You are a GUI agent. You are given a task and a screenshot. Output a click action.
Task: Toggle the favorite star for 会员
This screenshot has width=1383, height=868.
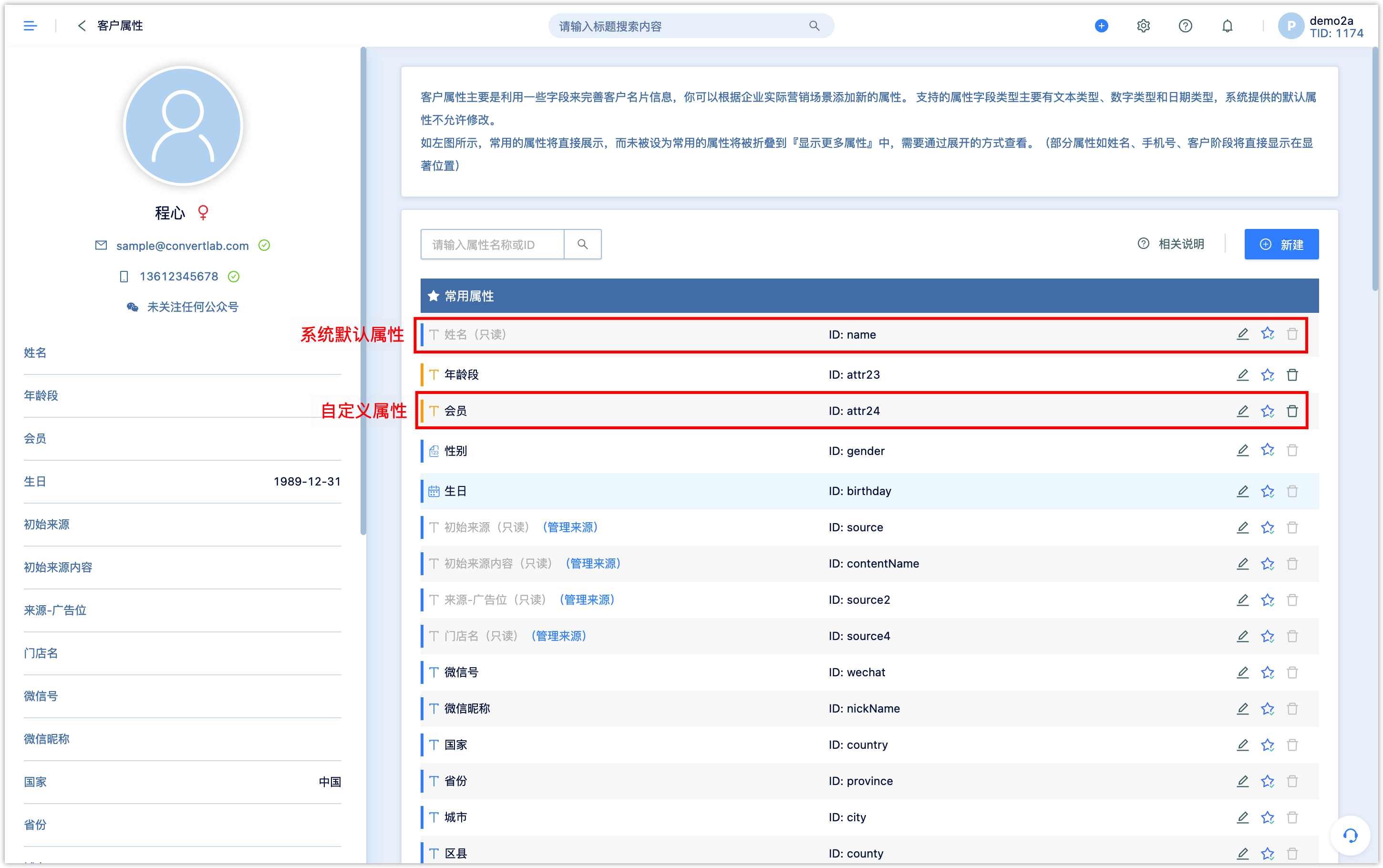[1267, 411]
